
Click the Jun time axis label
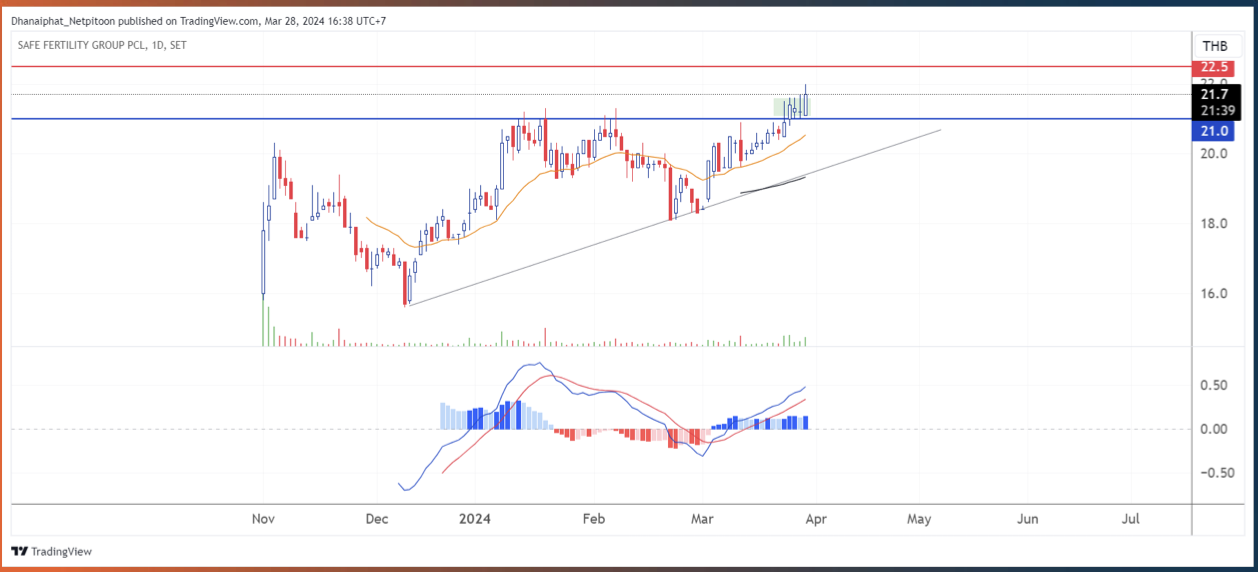click(1027, 519)
